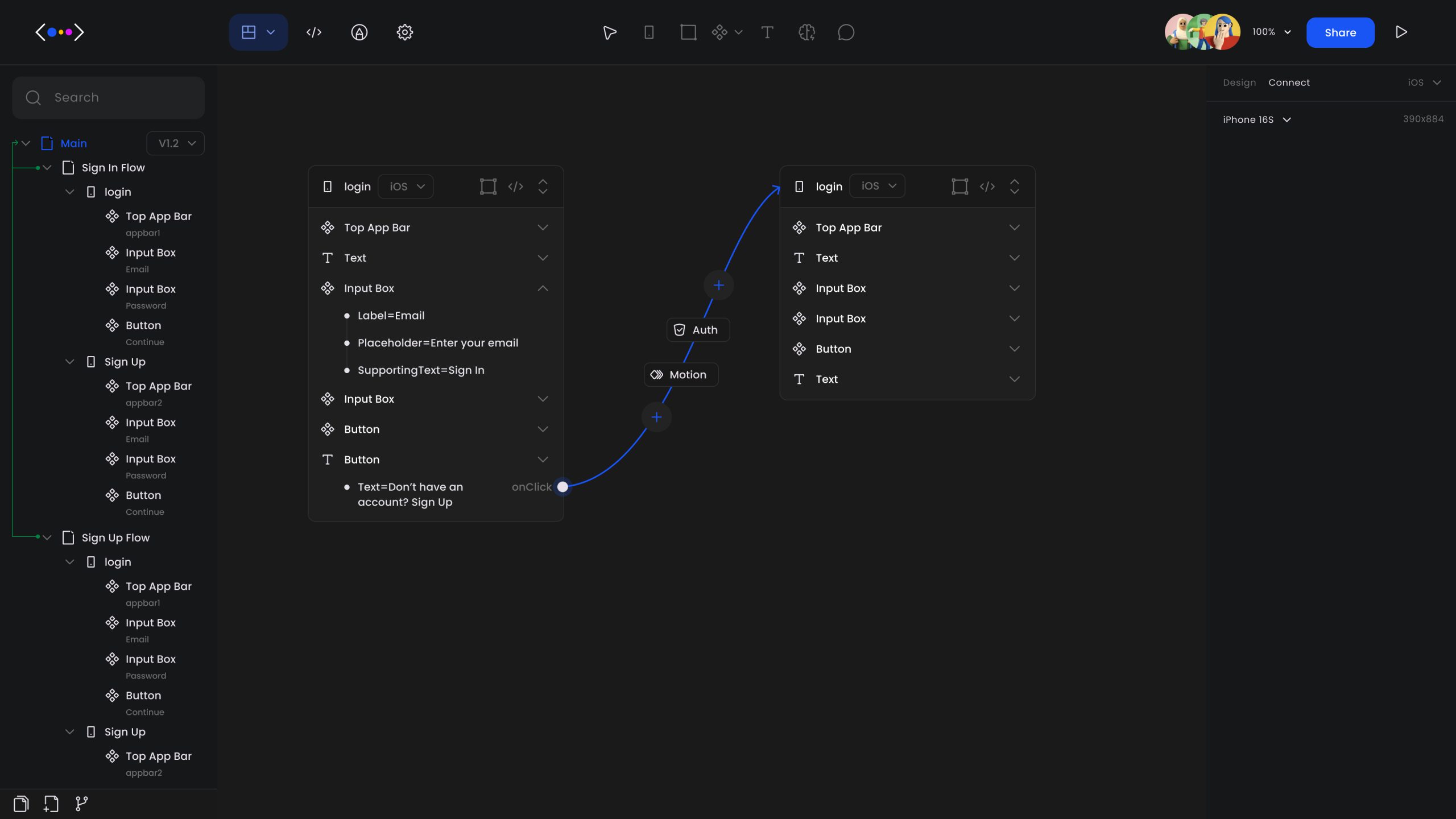Click the Motion node on the connection

681,374
